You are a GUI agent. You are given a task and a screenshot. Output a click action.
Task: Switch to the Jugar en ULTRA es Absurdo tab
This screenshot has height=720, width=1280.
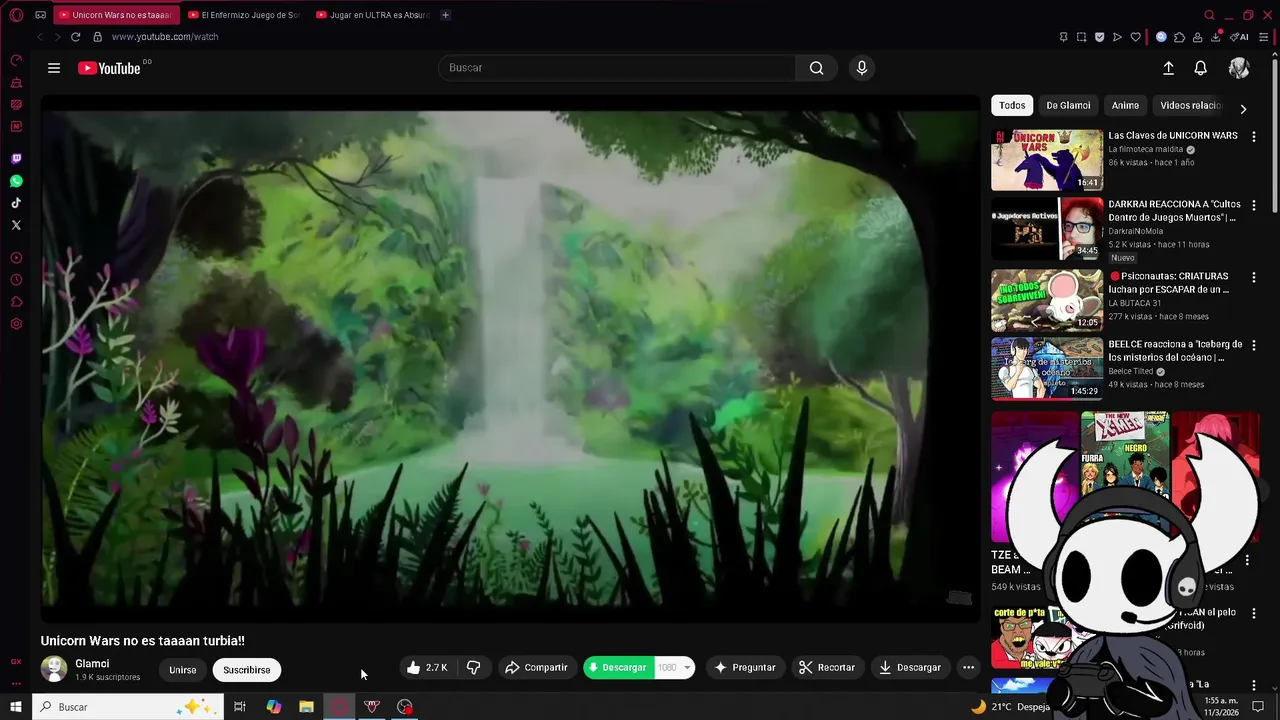[x=371, y=15]
